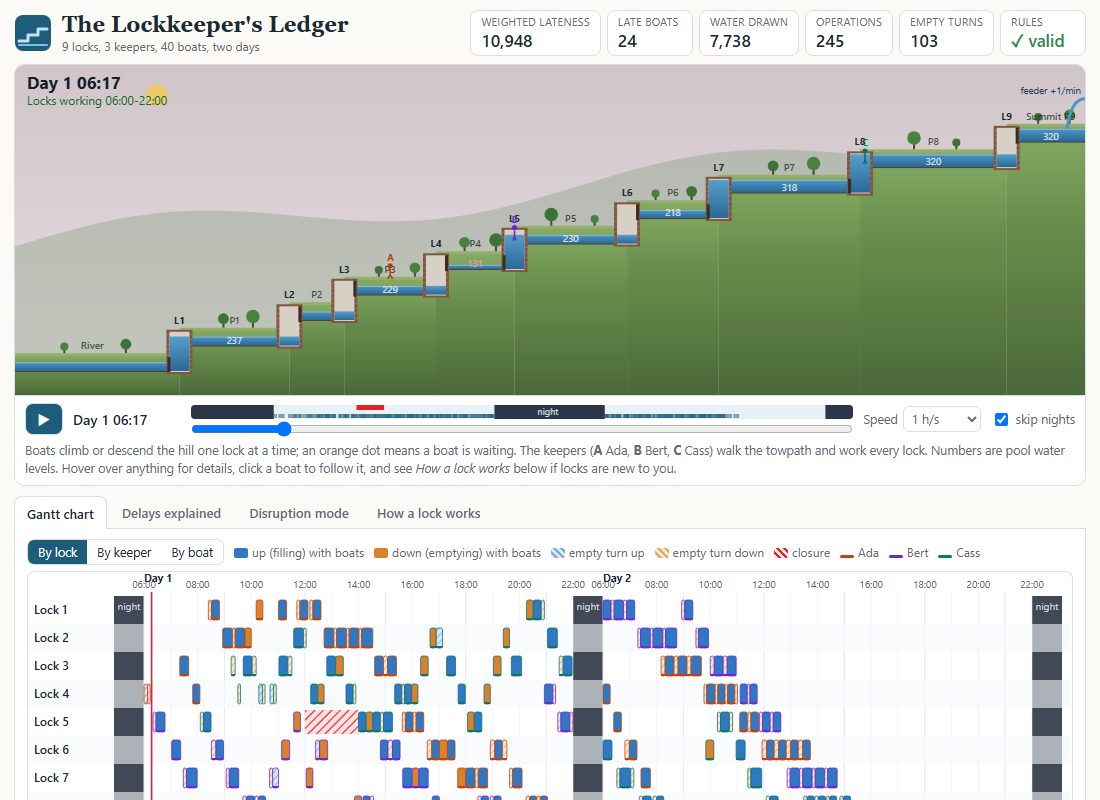Click the sun icon beside the clock
The width and height of the screenshot is (1100, 800).
(156, 94)
